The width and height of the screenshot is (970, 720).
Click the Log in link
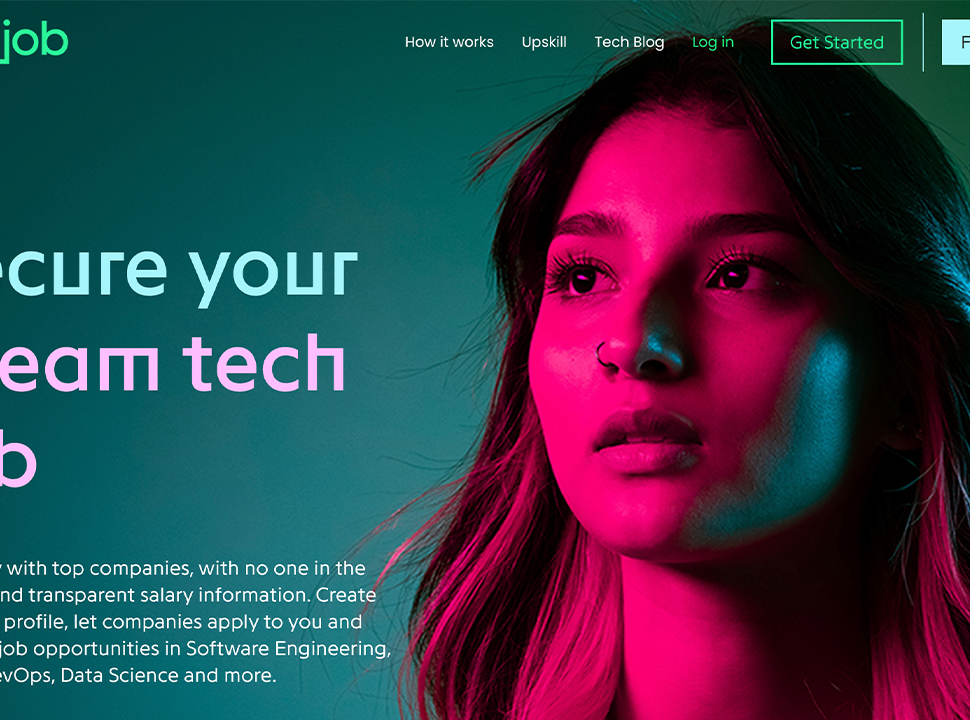[713, 42]
